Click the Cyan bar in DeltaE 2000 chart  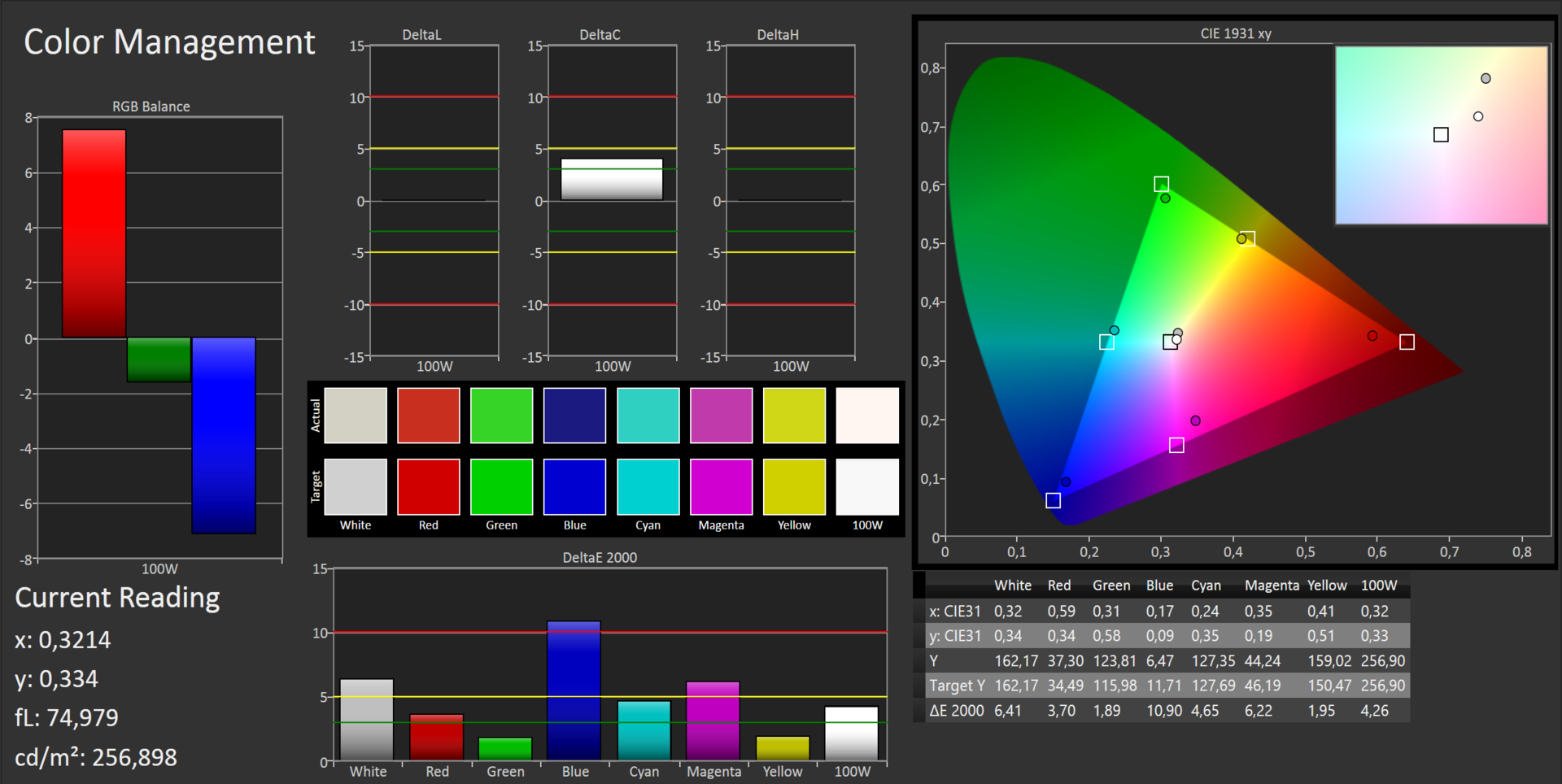tap(644, 730)
